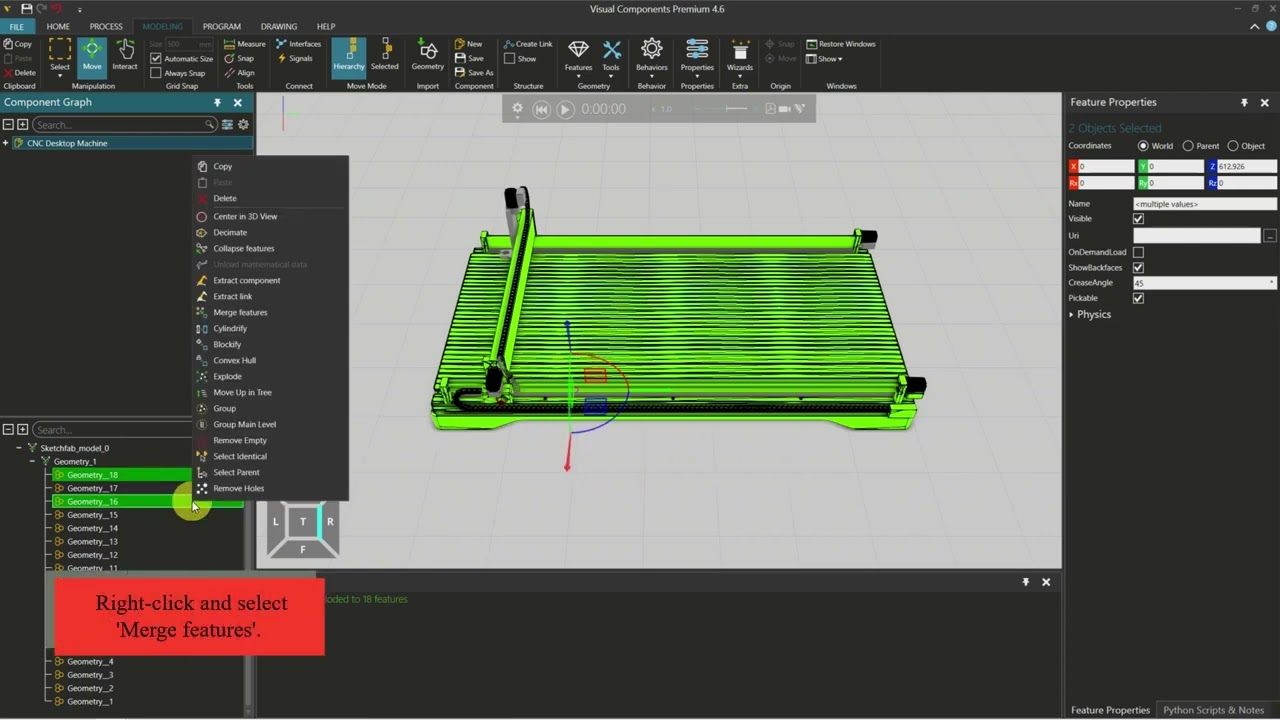
Task: Reset the simulation to start
Action: pyautogui.click(x=541, y=109)
